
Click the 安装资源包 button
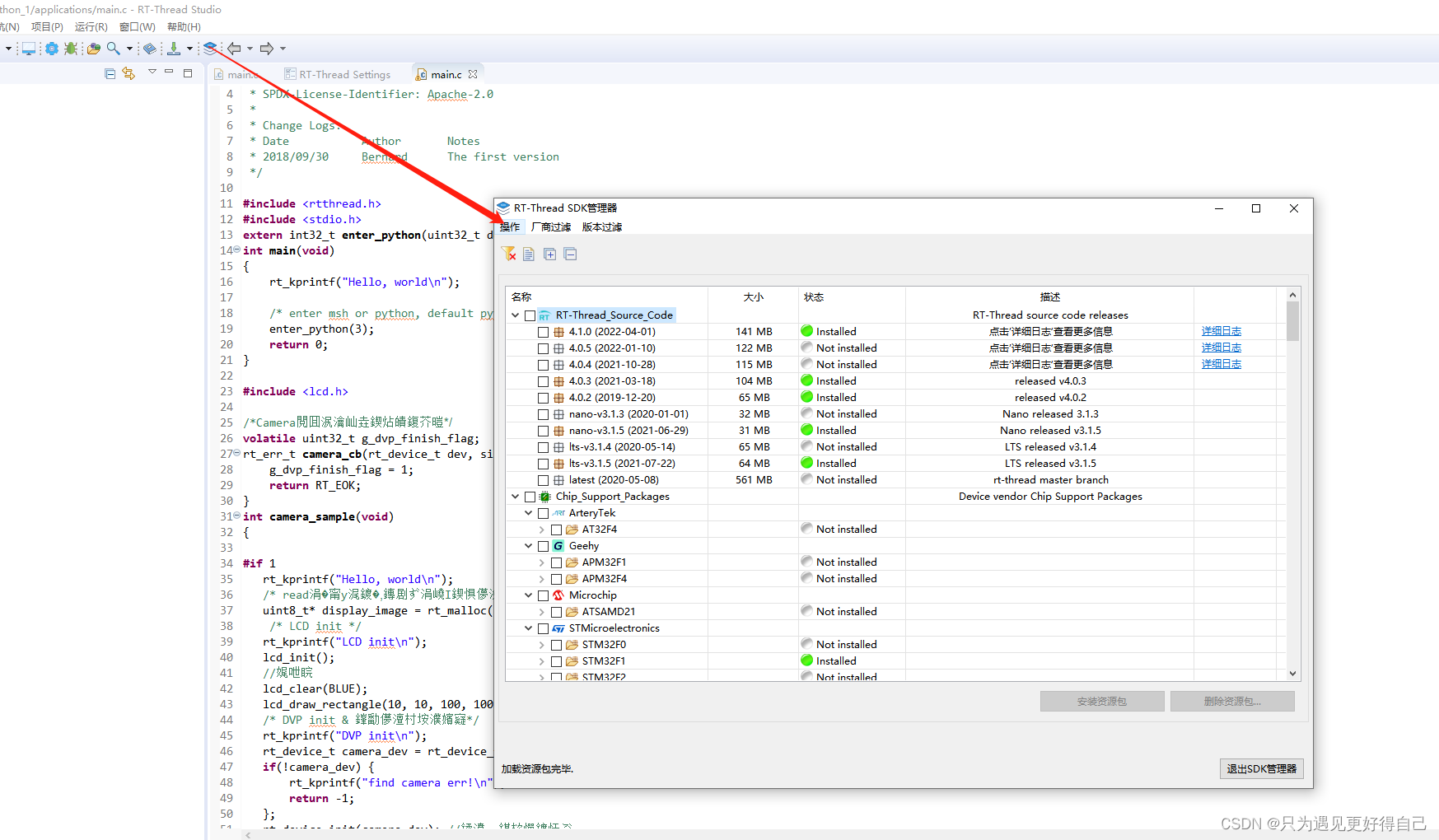(1102, 702)
